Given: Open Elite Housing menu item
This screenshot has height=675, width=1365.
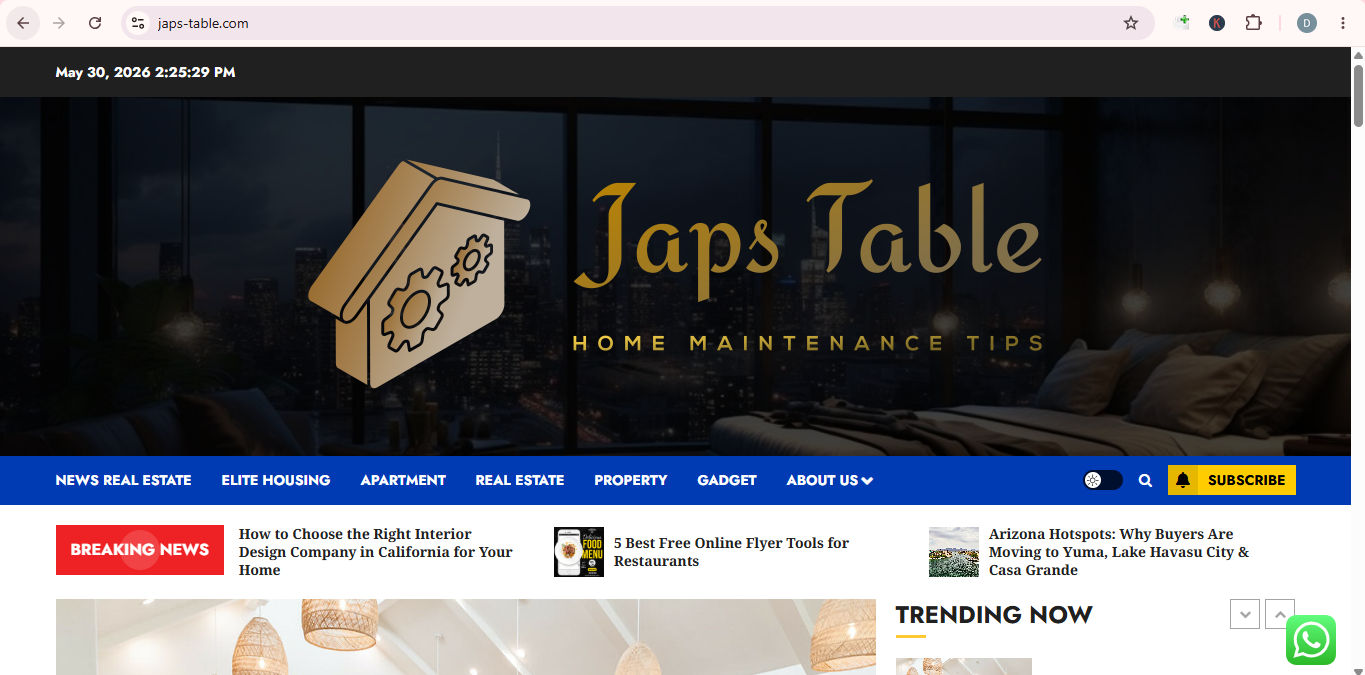Looking at the screenshot, I should click(x=276, y=480).
